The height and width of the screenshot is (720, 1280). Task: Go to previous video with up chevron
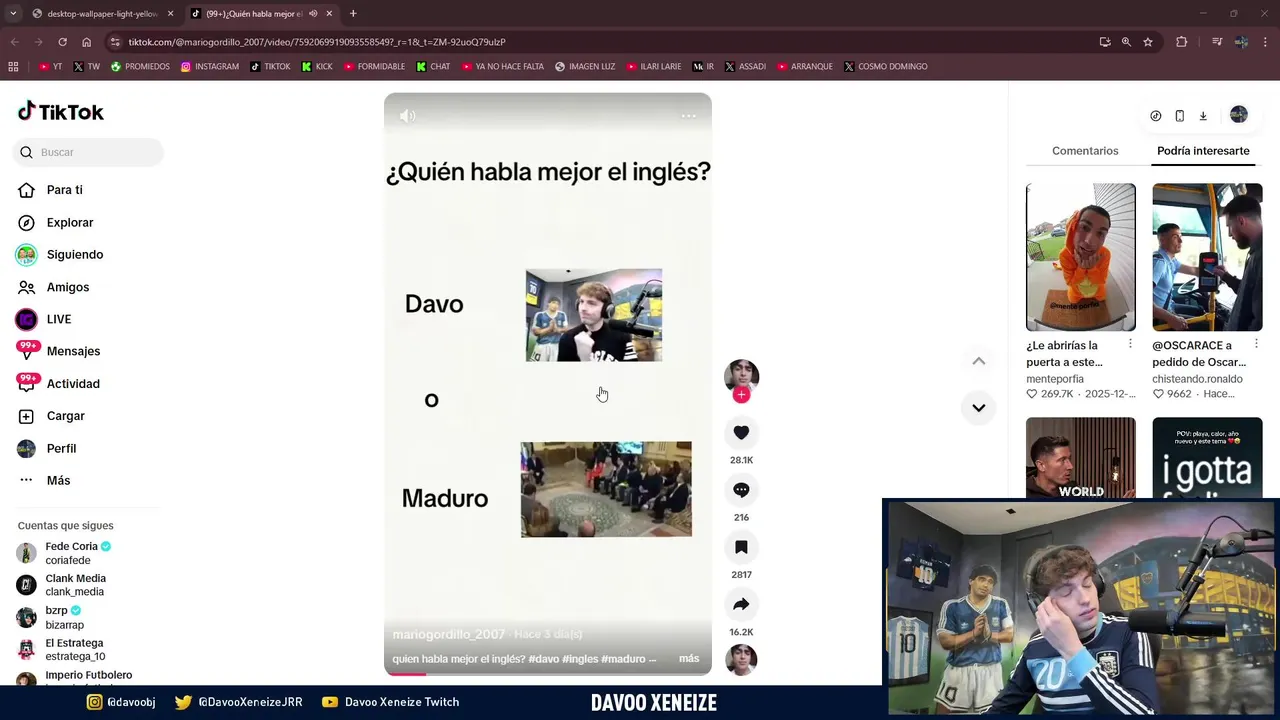979,361
